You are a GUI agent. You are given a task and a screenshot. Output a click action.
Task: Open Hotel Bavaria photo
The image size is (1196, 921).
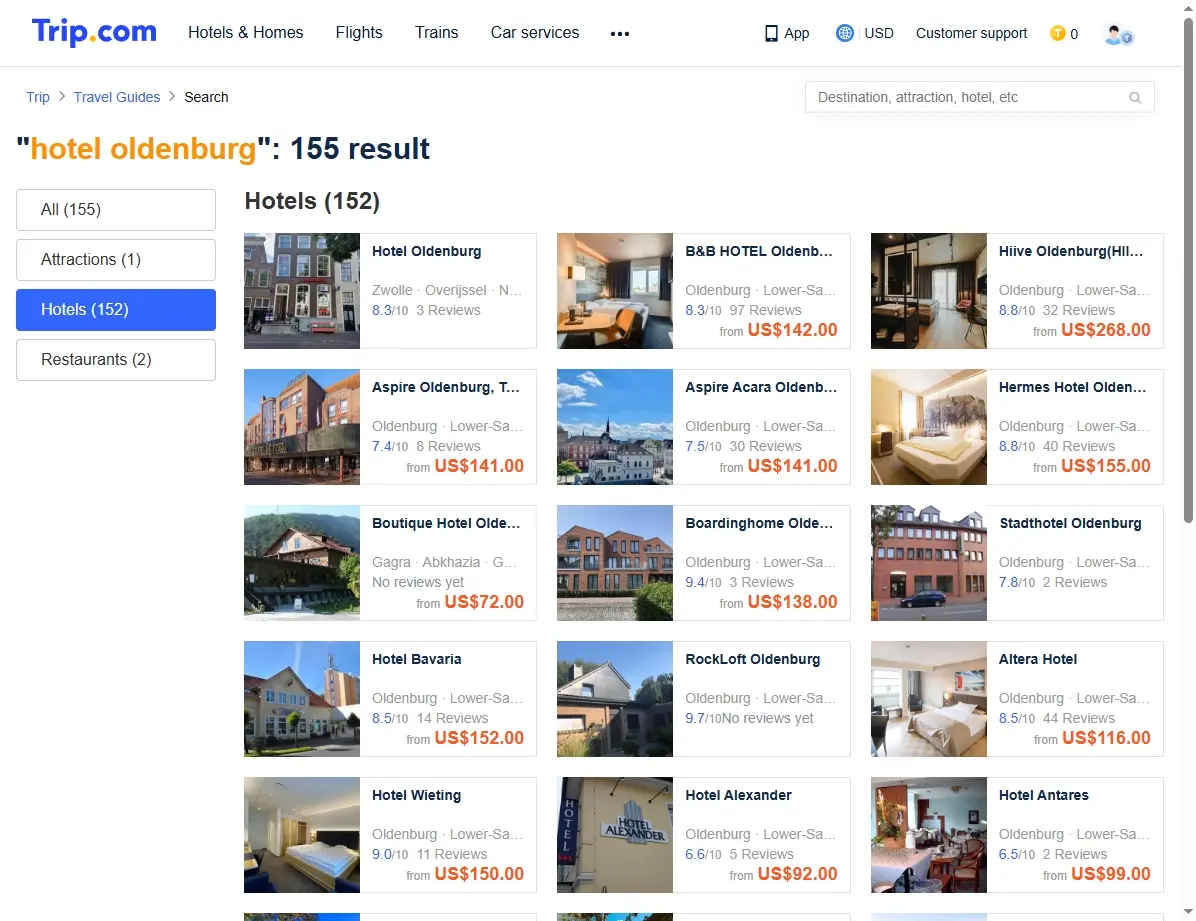(302, 699)
